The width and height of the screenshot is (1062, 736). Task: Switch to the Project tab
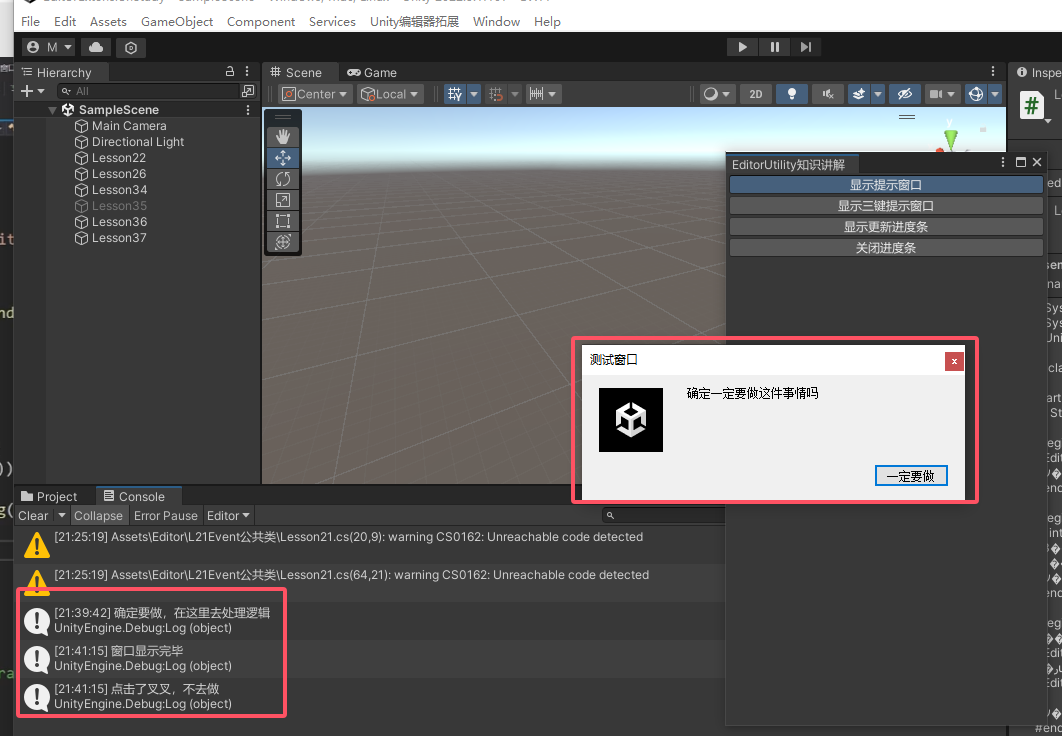49,497
